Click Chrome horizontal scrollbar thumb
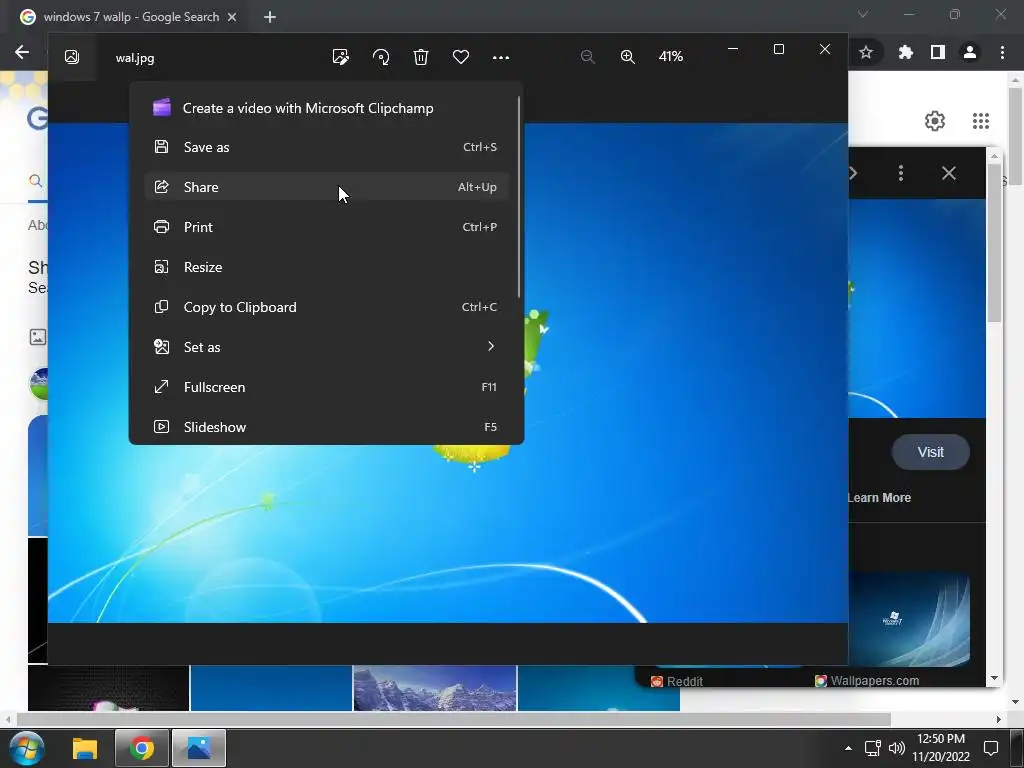Image resolution: width=1024 pixels, height=768 pixels. pyautogui.click(x=453, y=719)
